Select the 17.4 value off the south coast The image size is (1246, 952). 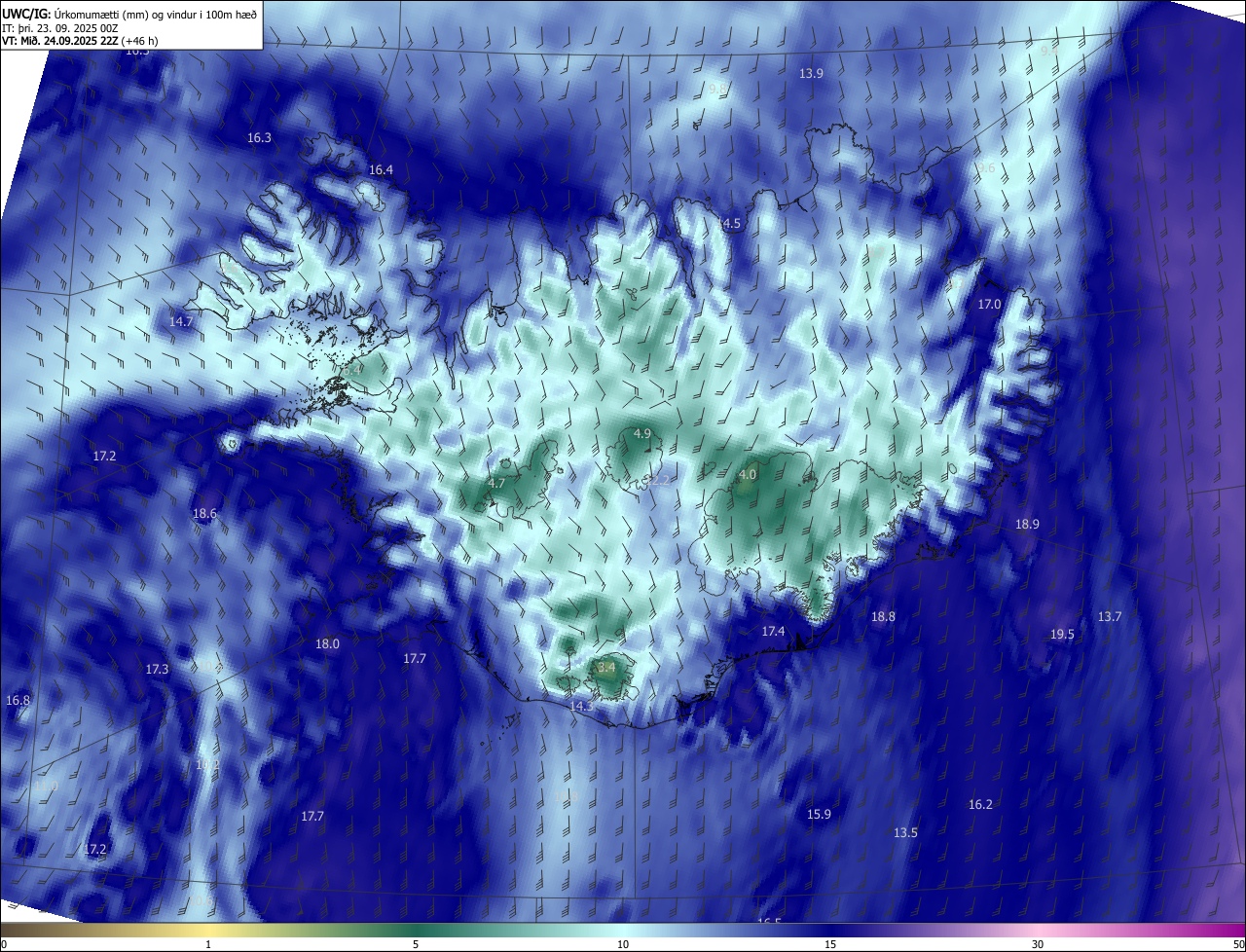773,632
